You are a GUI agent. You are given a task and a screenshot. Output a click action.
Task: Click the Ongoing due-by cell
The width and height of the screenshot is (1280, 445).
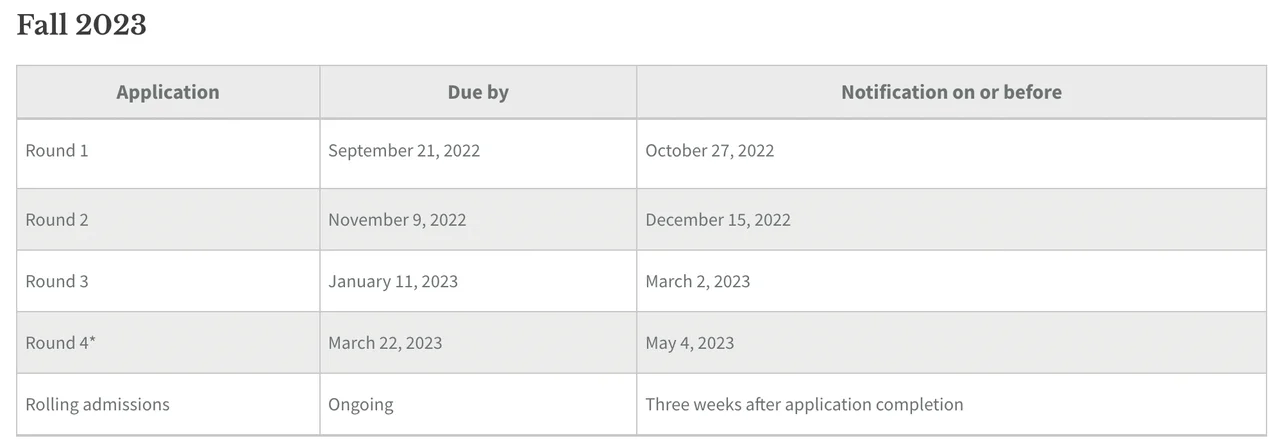361,405
